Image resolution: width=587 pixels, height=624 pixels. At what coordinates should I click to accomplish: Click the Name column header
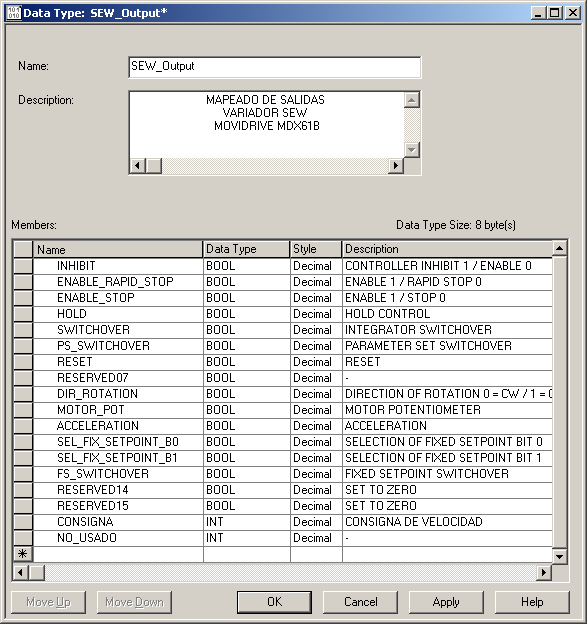(118, 249)
